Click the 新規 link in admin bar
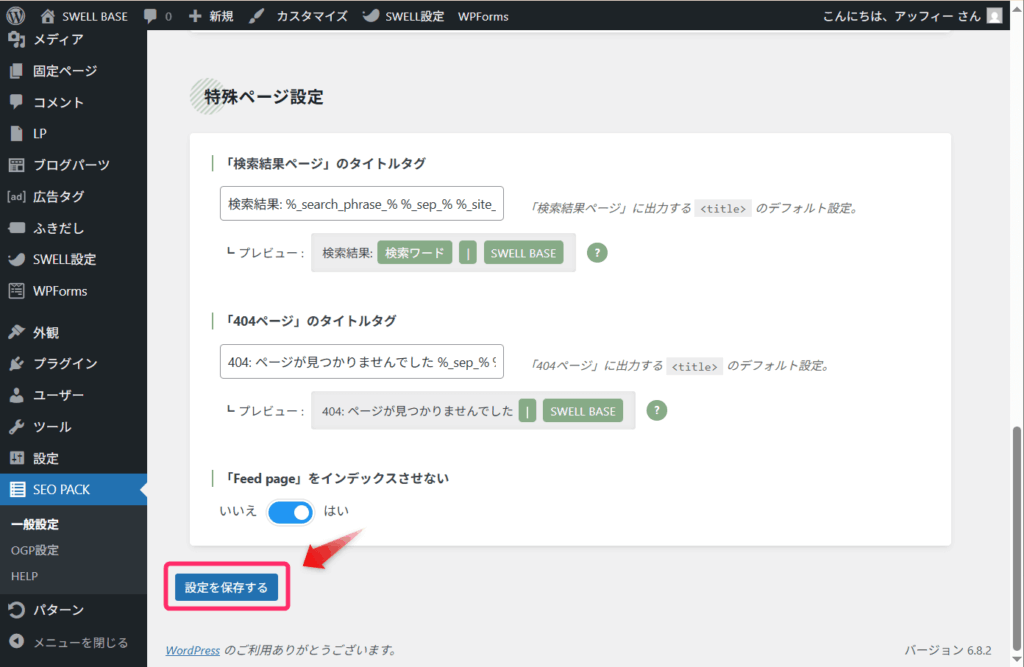The image size is (1024, 667). [x=221, y=16]
